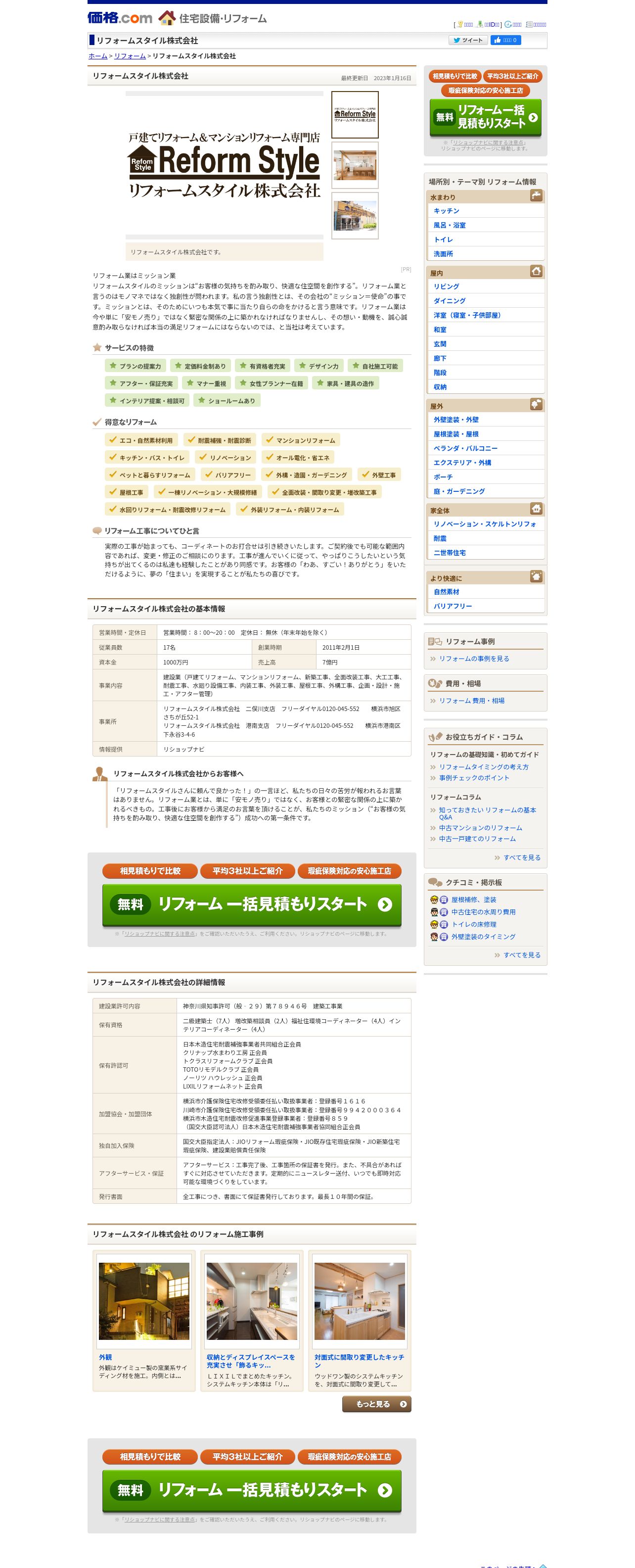635x1568 pixels.
Task: Open the トイレの床修理 thread
Action: click(x=473, y=924)
